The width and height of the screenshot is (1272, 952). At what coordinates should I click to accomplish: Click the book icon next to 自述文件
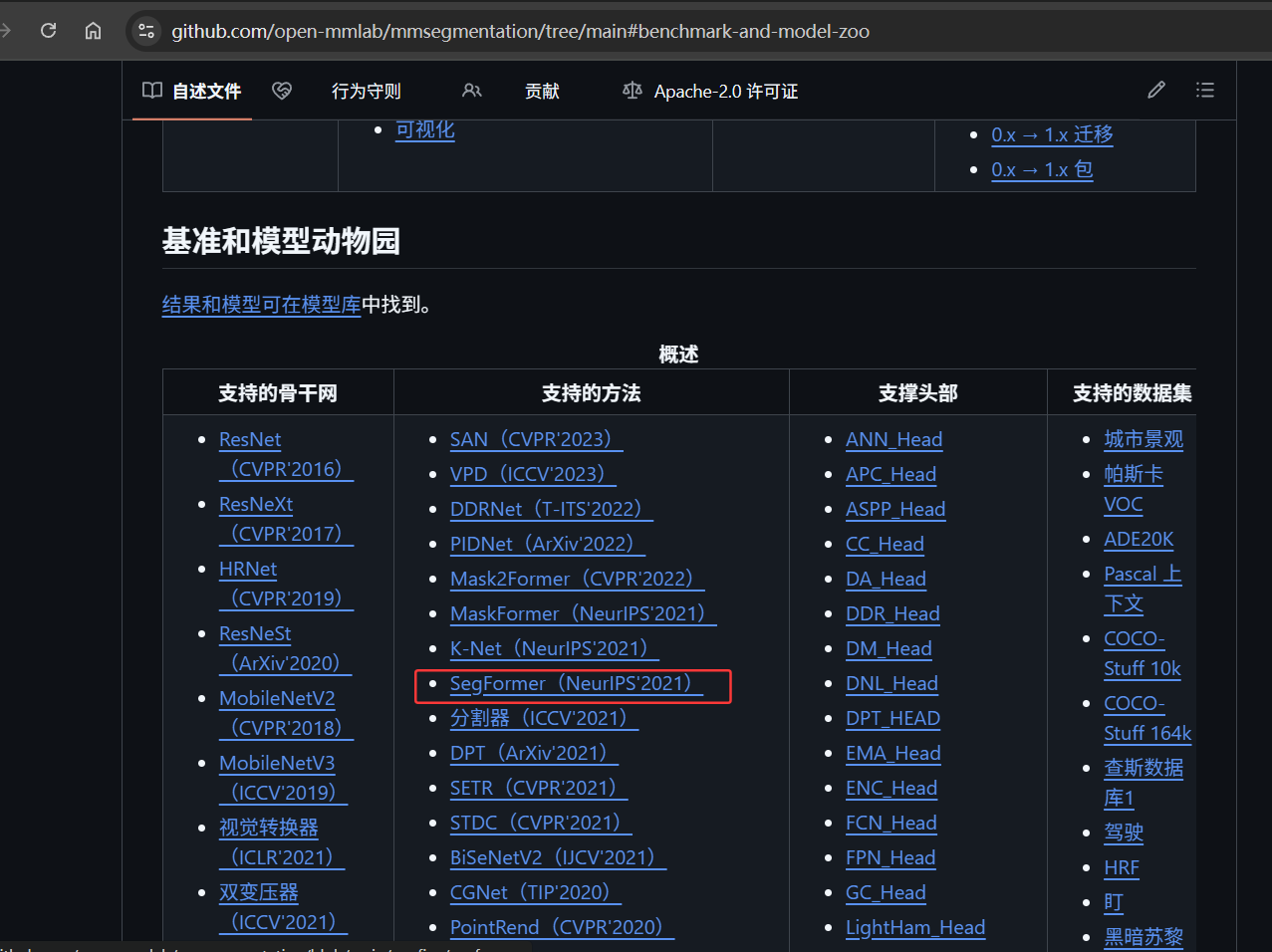[x=151, y=91]
